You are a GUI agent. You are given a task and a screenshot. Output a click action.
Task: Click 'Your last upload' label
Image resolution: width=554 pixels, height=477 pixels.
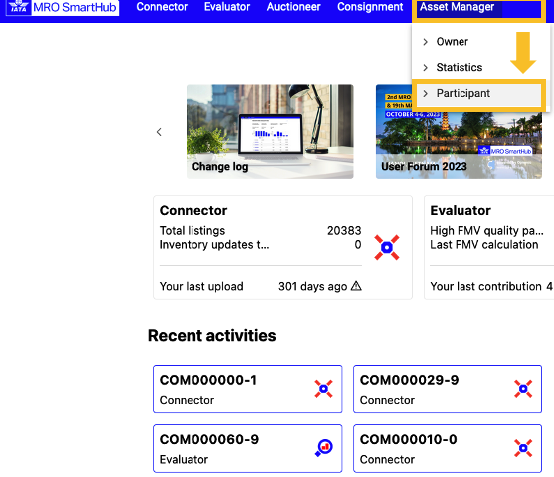pyautogui.click(x=201, y=286)
